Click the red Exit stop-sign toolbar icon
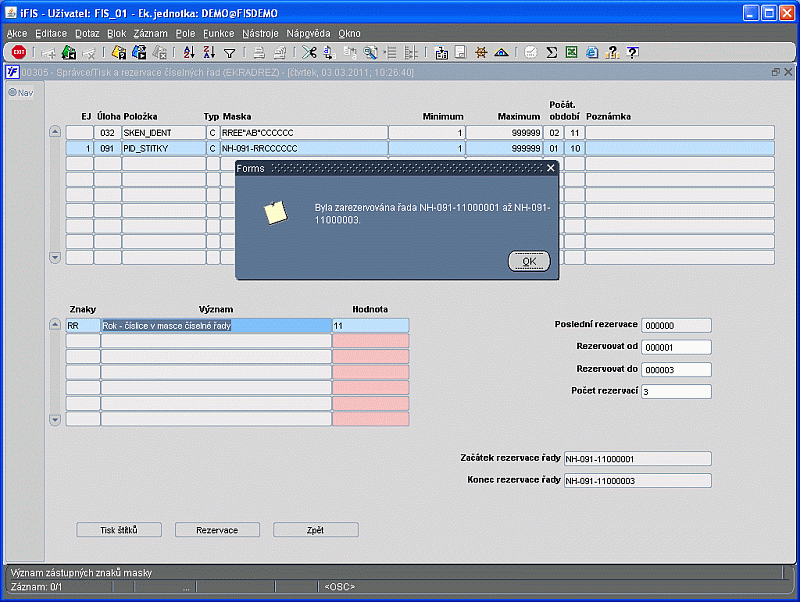 19,52
